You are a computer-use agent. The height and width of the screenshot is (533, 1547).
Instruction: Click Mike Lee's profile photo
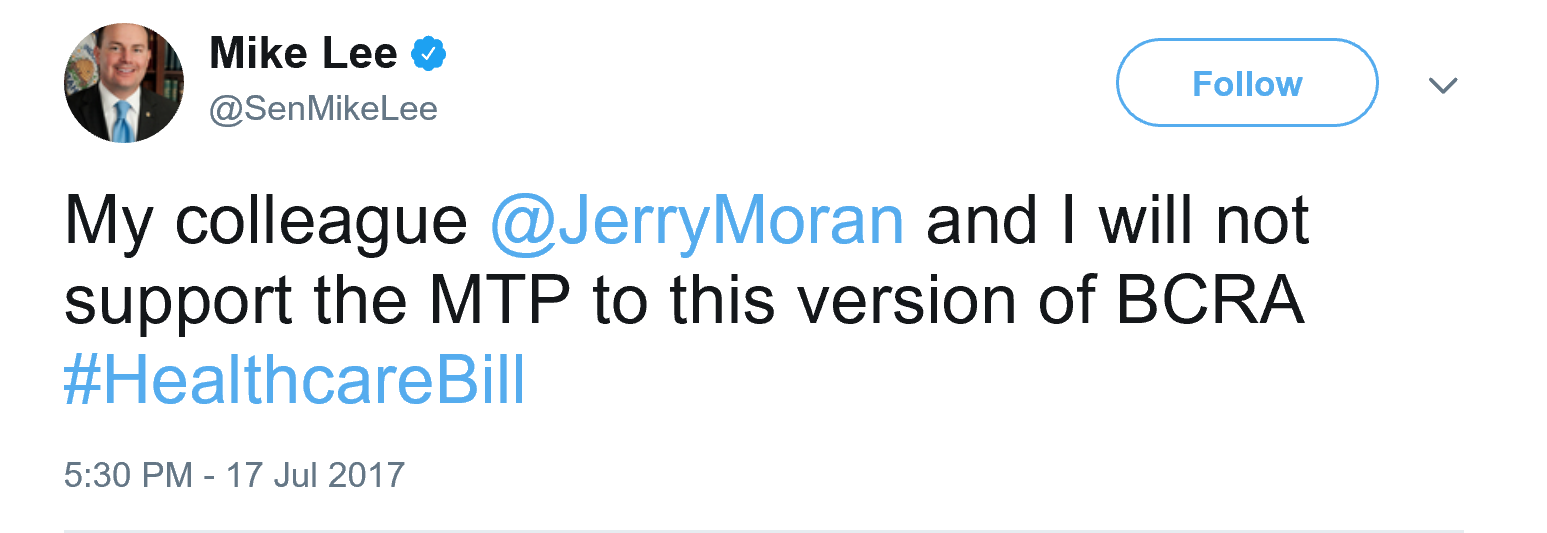(124, 83)
